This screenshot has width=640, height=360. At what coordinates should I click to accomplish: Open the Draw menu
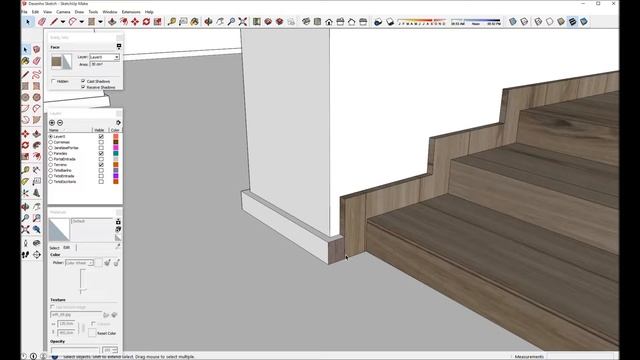(x=79, y=12)
